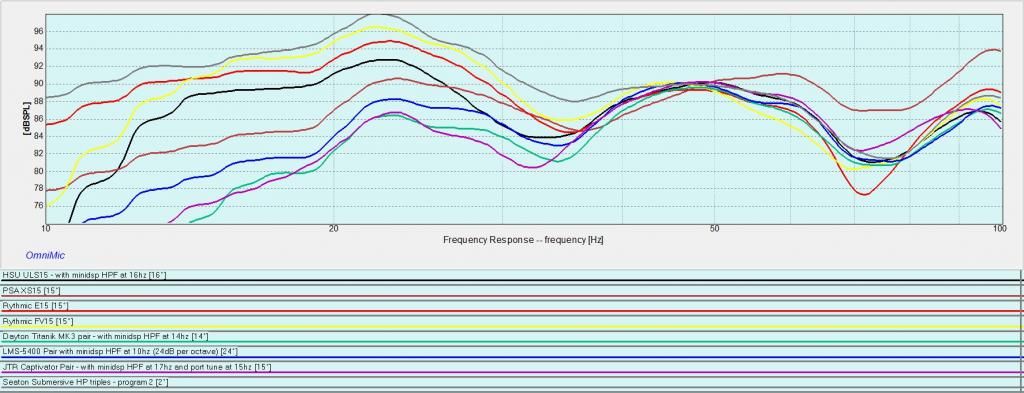Screen dimensions: 1024x393
Task: Click the 78 value on the dB axis
Action: tap(39, 189)
